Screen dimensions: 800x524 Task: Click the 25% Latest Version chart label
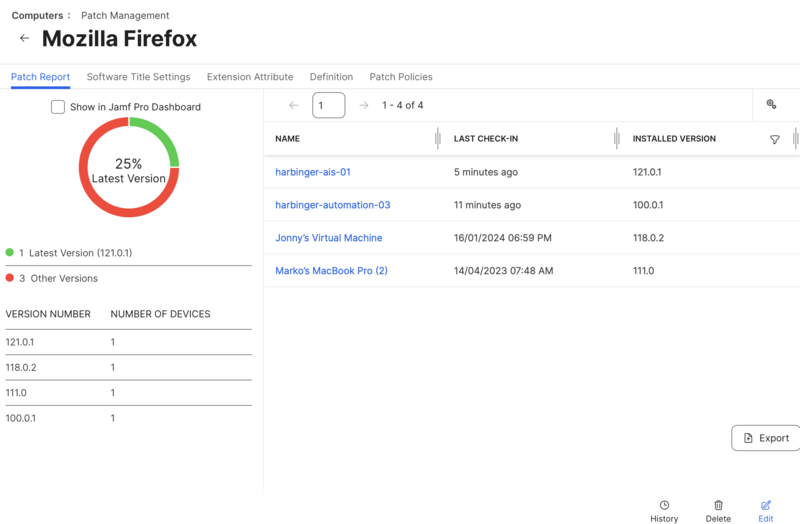[129, 170]
